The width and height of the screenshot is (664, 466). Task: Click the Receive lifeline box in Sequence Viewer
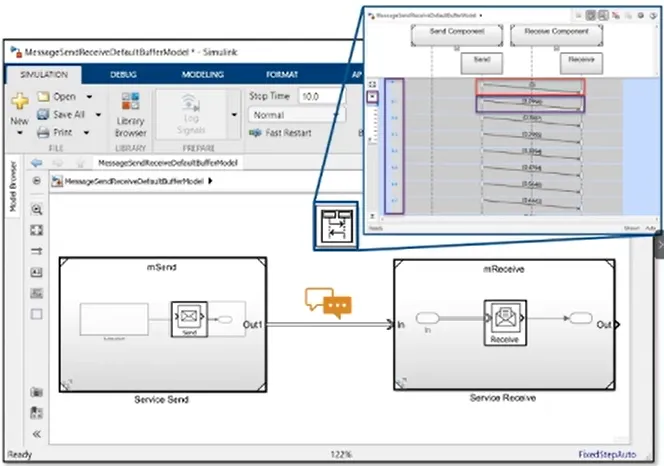click(x=581, y=64)
